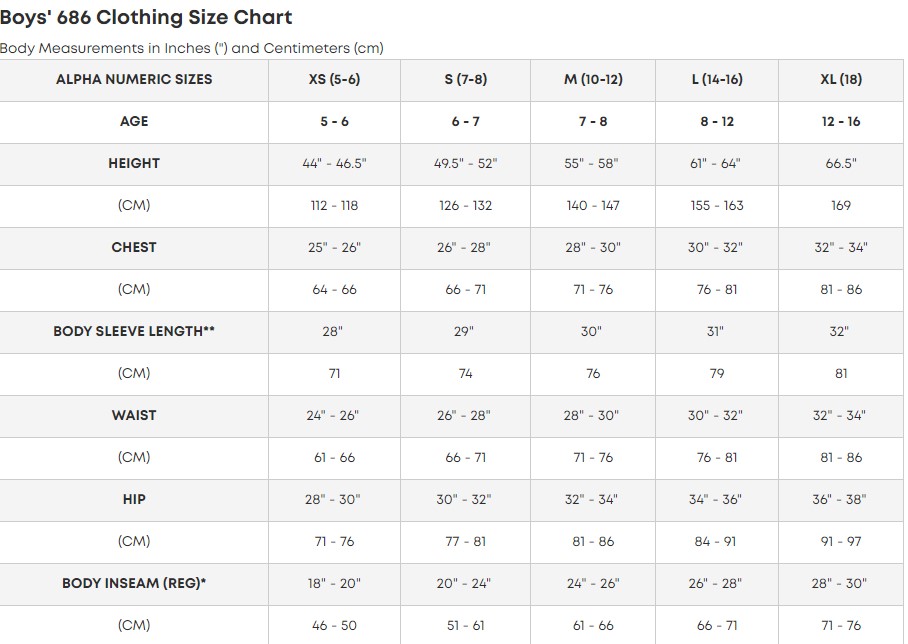Select the 155 - 163 height centimeter cell
This screenshot has width=908, height=644.
point(716,205)
